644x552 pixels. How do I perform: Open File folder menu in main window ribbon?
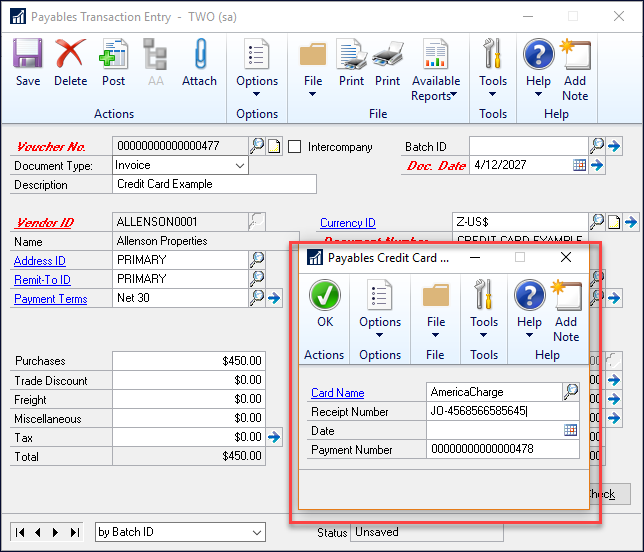click(313, 68)
